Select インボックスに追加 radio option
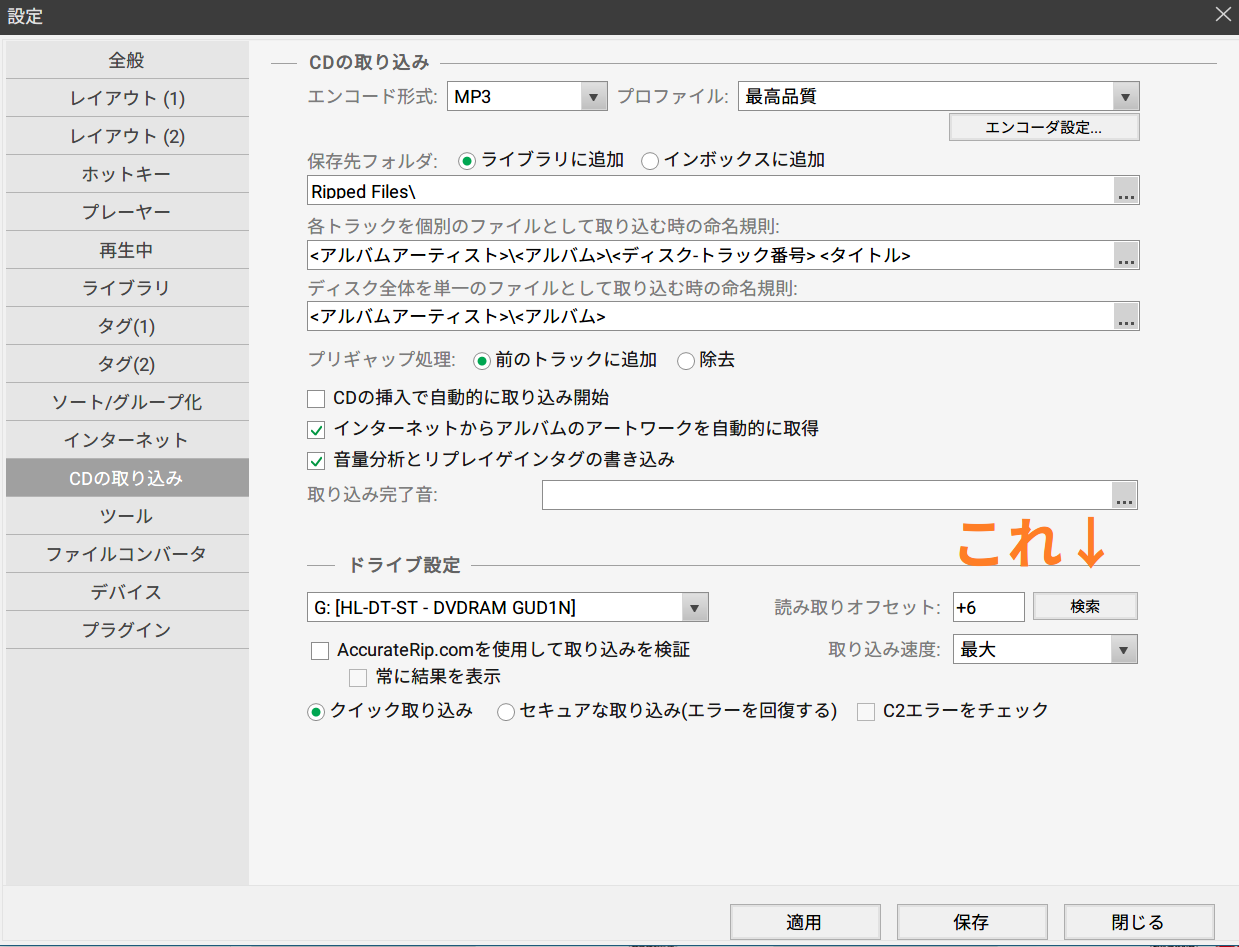 (733, 160)
